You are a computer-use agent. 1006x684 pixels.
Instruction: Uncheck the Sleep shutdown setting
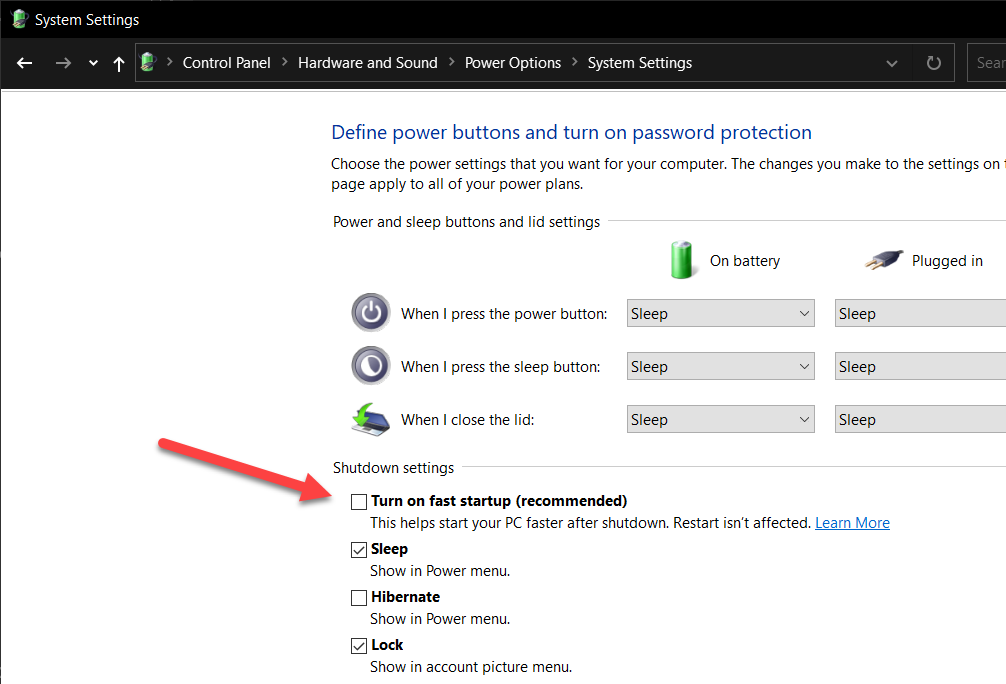point(358,549)
